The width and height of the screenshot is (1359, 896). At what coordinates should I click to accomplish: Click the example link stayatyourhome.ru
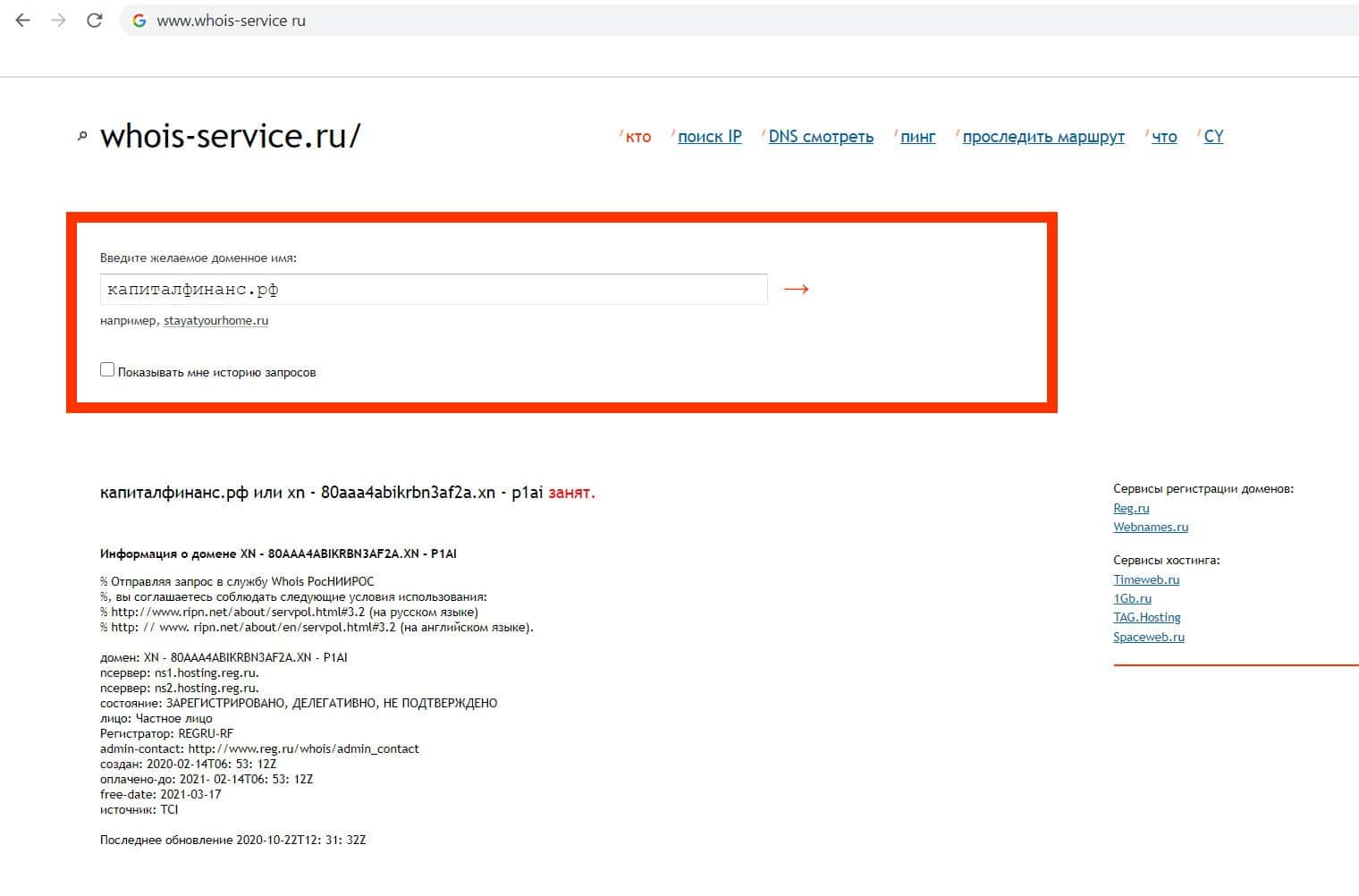[215, 321]
